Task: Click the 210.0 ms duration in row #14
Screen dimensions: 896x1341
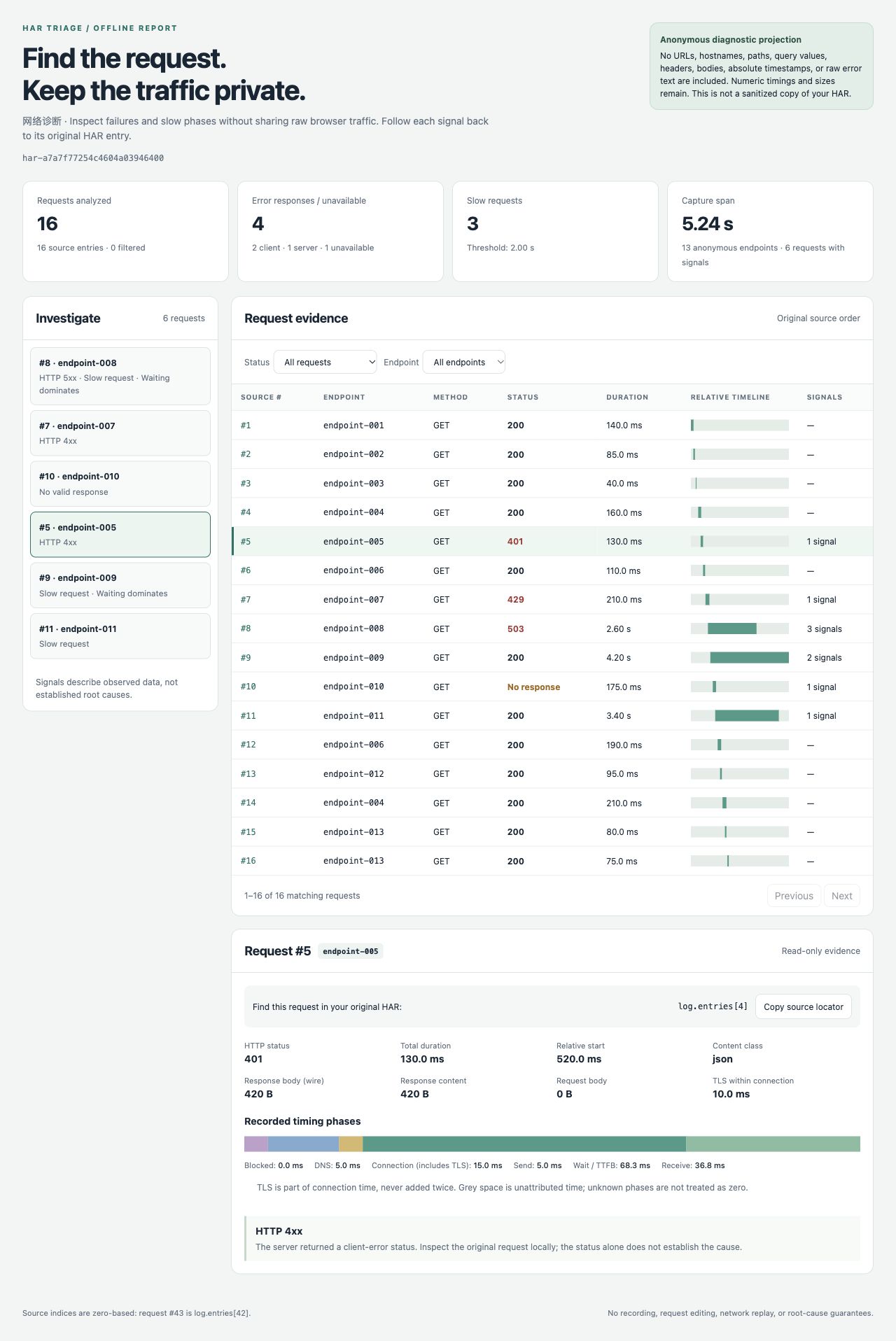Action: pyautogui.click(x=624, y=803)
